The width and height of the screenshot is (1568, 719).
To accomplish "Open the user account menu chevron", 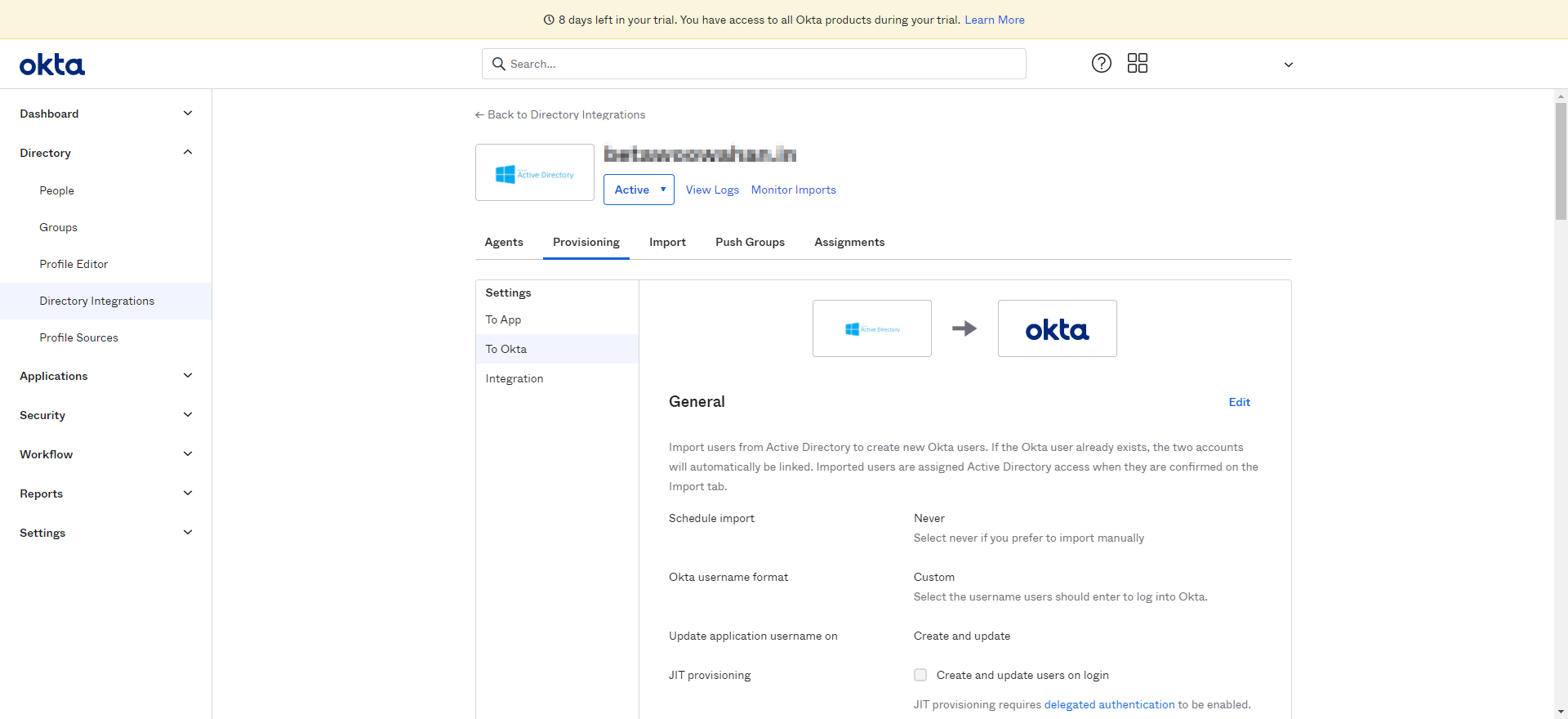I will pyautogui.click(x=1289, y=65).
